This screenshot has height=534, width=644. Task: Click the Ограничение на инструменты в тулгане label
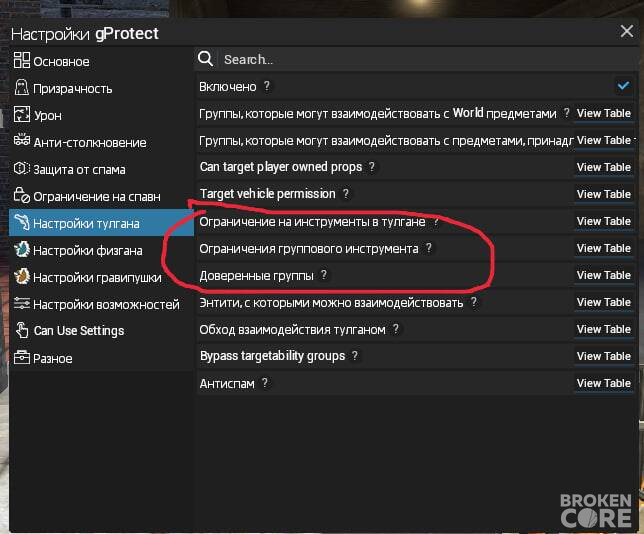pyautogui.click(x=312, y=222)
